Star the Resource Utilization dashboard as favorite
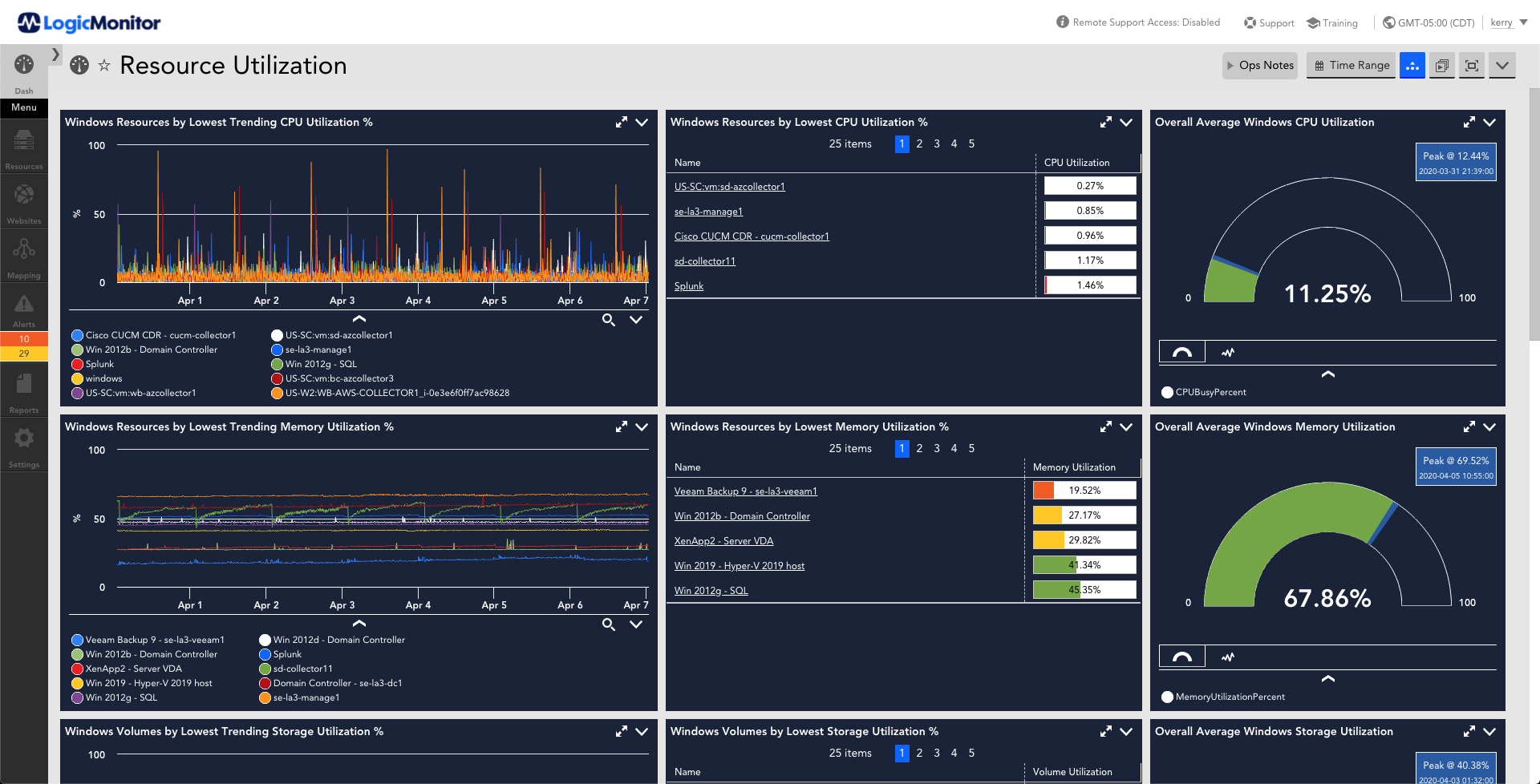 pos(104,66)
